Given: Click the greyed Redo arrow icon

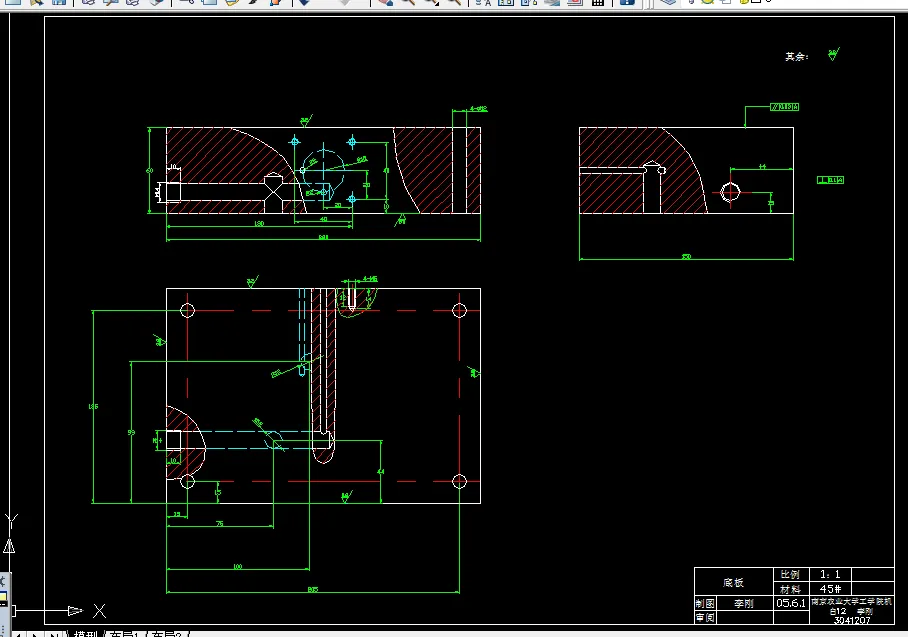Looking at the screenshot, I should pyautogui.click(x=345, y=2).
